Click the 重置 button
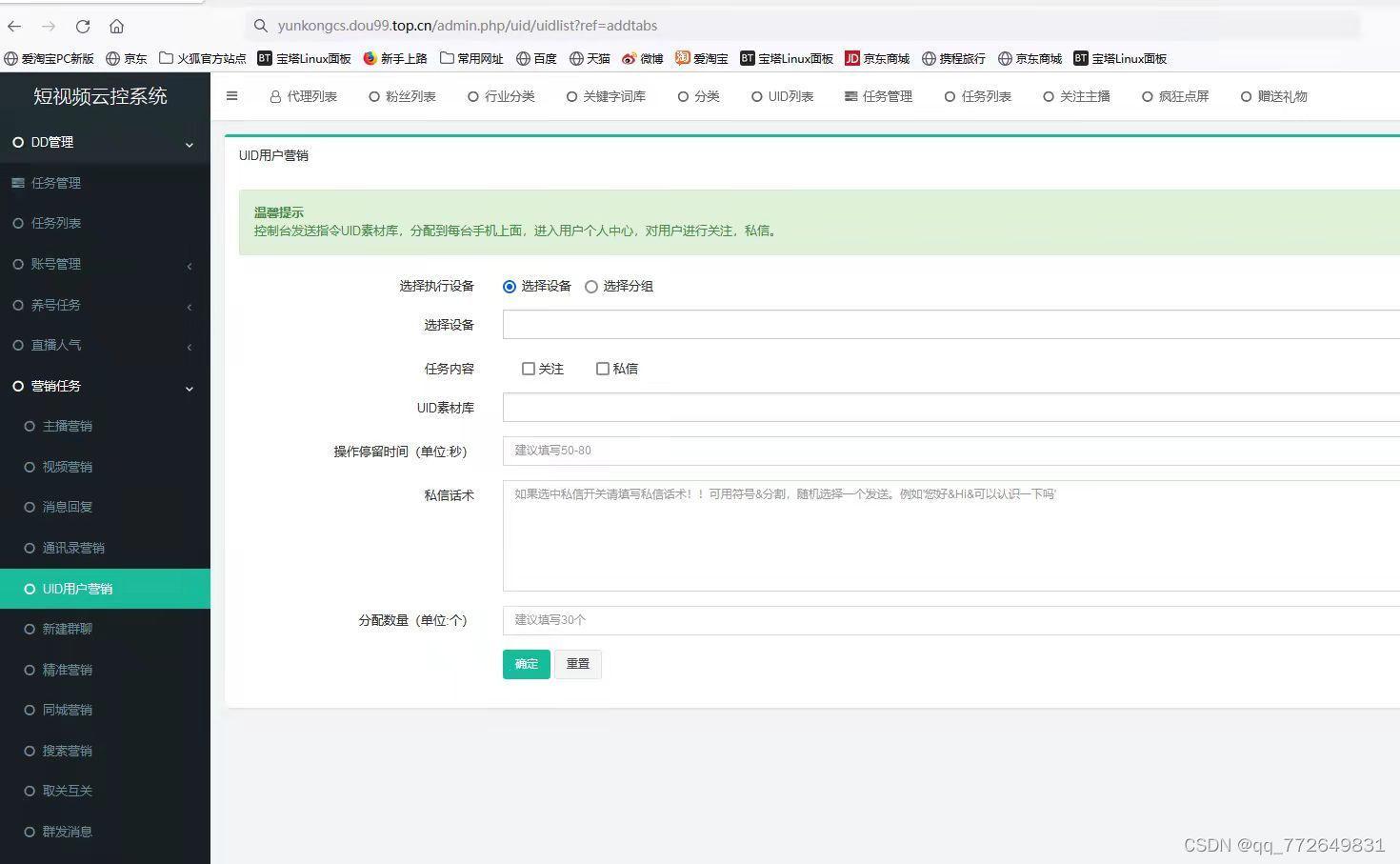This screenshot has width=1400, height=864. click(x=578, y=664)
